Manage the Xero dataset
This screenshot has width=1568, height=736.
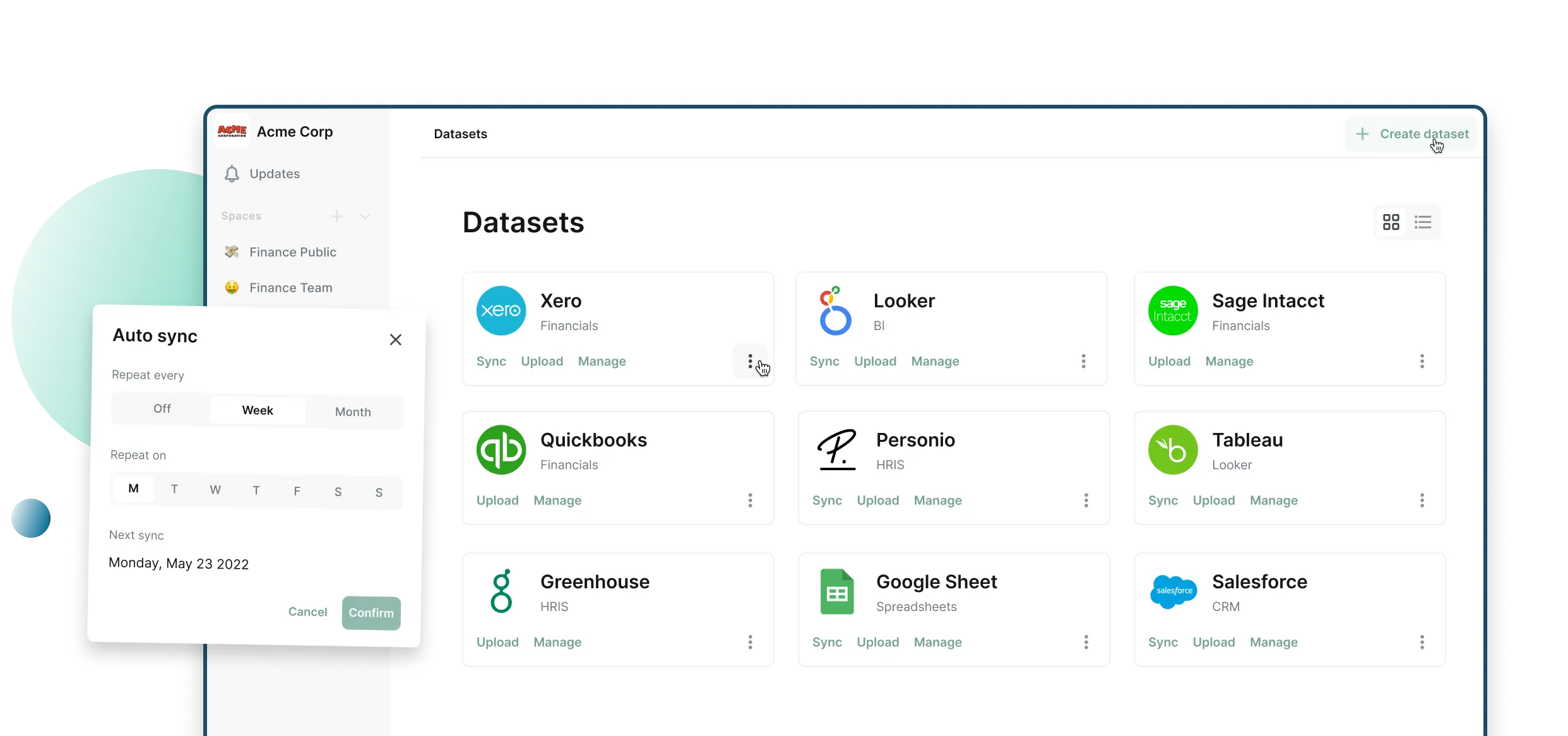(602, 361)
